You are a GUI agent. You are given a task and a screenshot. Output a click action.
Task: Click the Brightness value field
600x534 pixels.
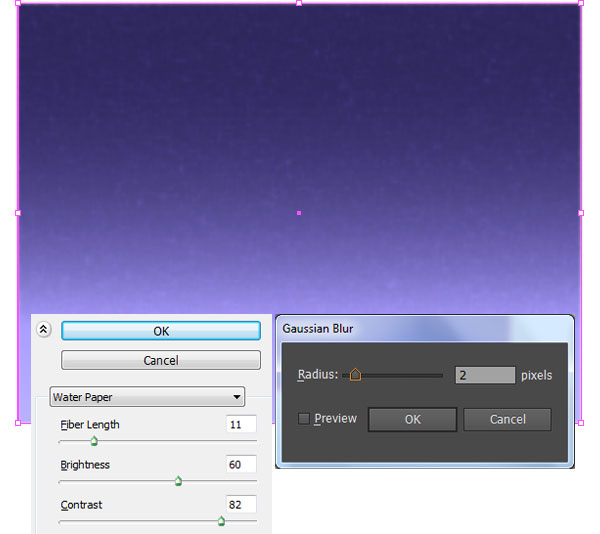pos(241,464)
